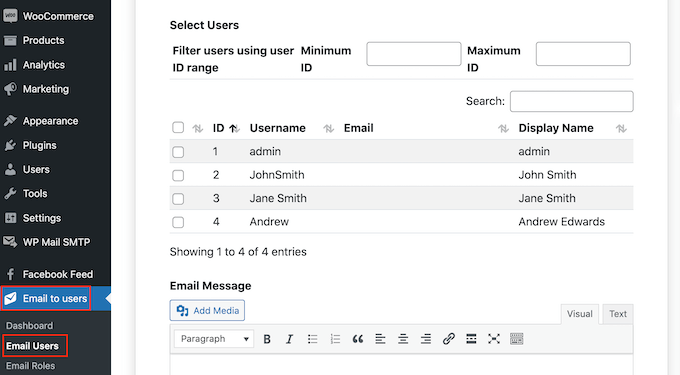This screenshot has width=680, height=375.
Task: Insert a link with chain icon
Action: (x=448, y=339)
